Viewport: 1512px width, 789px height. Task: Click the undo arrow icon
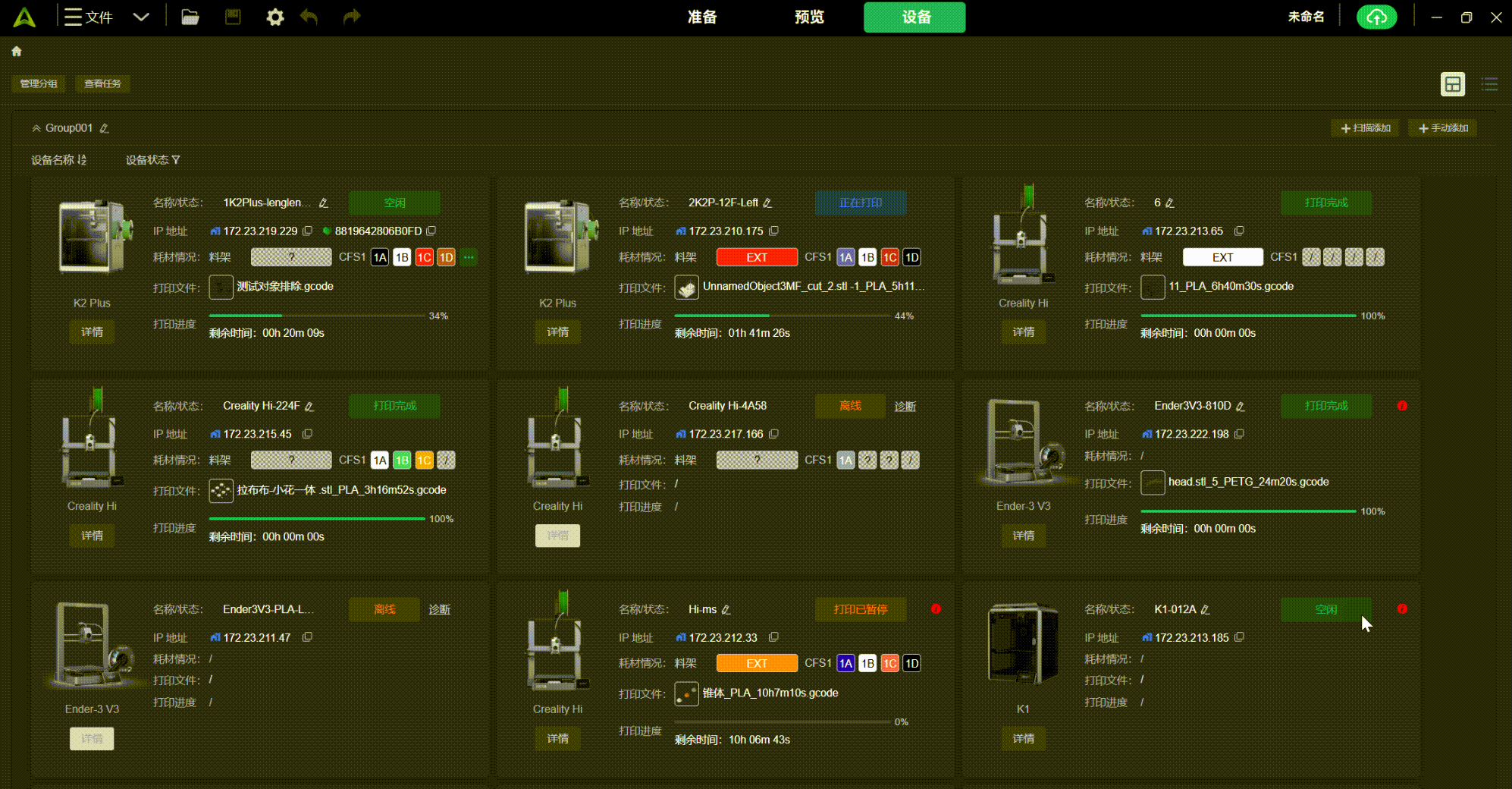pyautogui.click(x=309, y=17)
